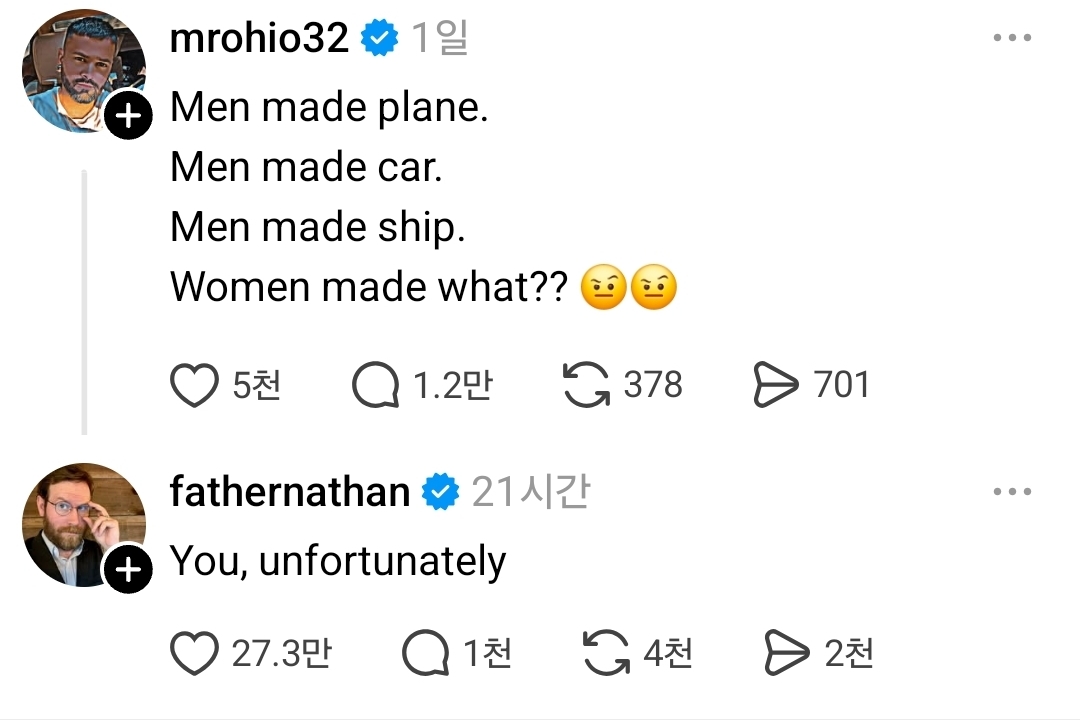
Task: Share mrohio32's post via send icon
Action: pos(776,386)
